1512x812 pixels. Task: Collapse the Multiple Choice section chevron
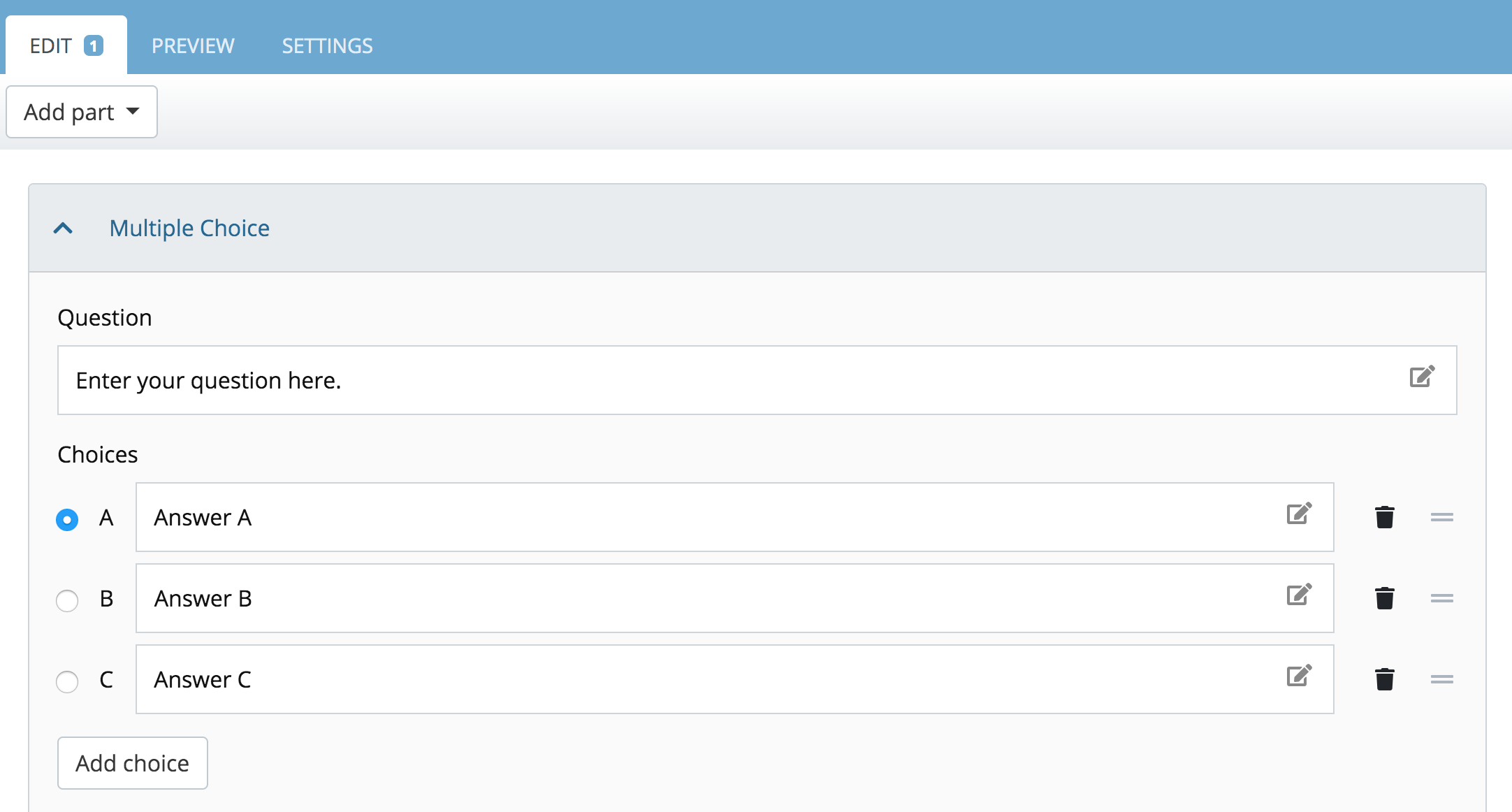63,229
